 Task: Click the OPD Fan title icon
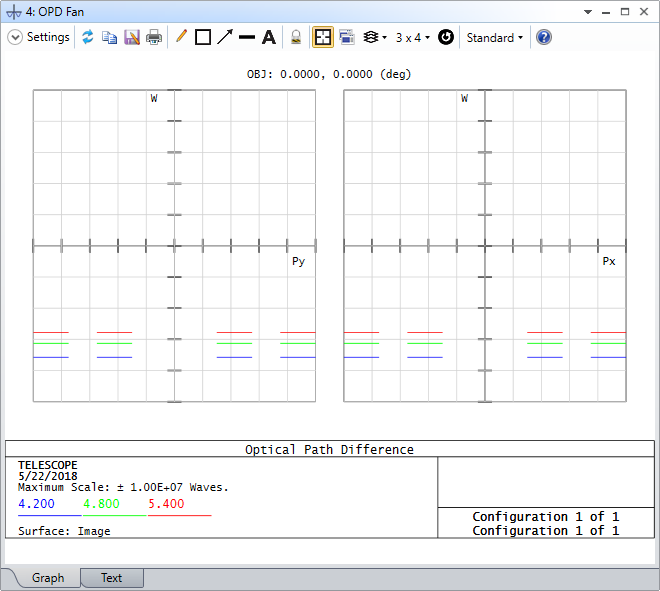point(14,12)
